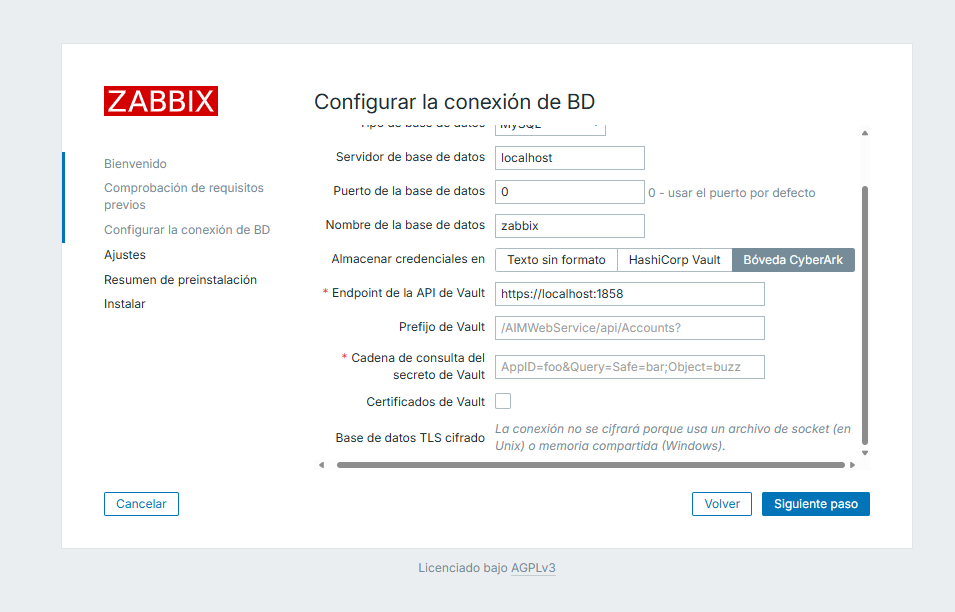The image size is (955, 612).
Task: Click the horizontal scrollbar left arrow
Action: click(x=322, y=465)
